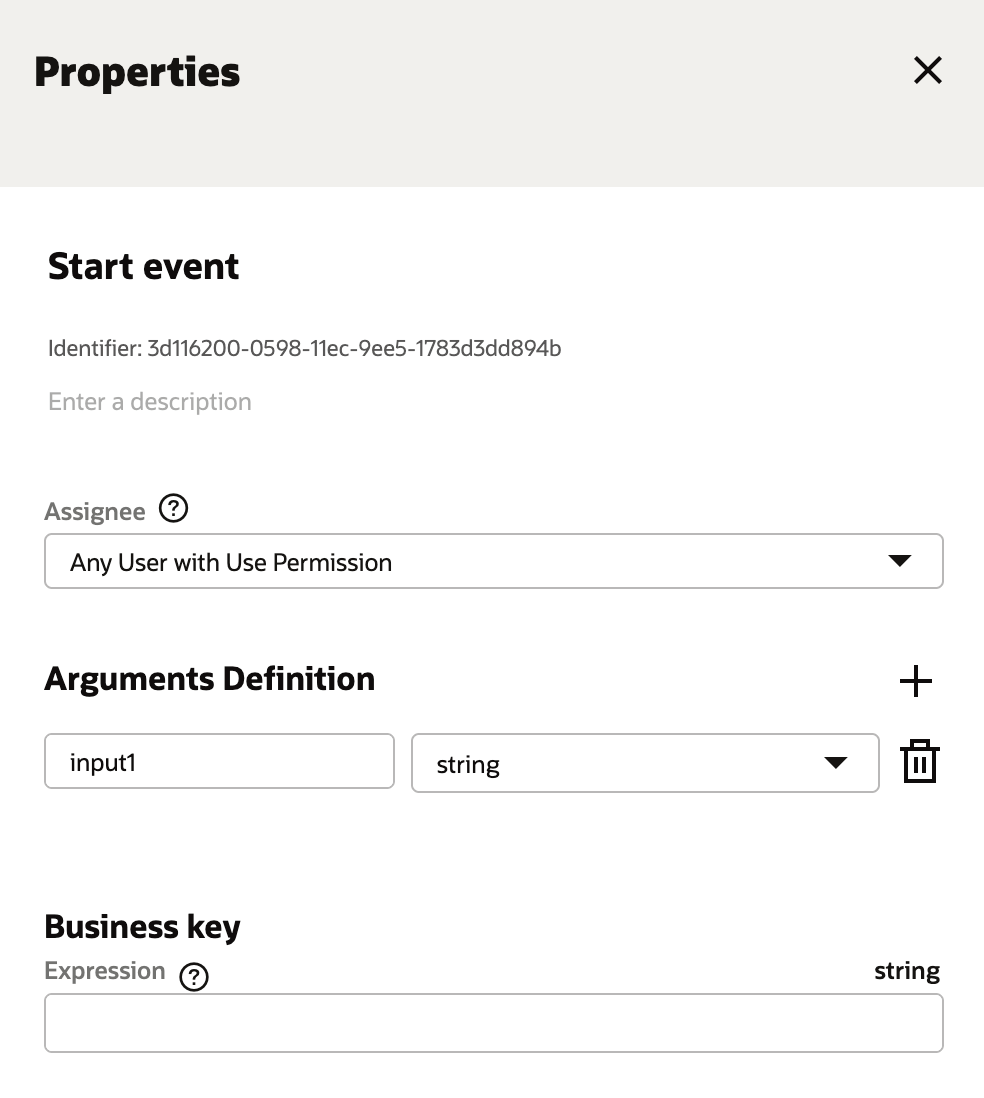This screenshot has height=1098, width=984.
Task: Click the Business key Expression field
Action: click(494, 1022)
